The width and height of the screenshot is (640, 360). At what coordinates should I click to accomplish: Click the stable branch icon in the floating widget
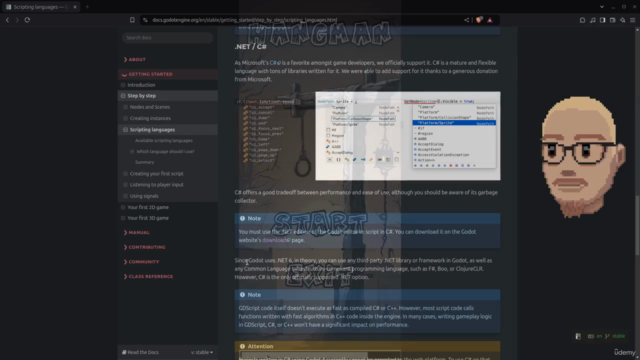pyautogui.click(x=607, y=336)
